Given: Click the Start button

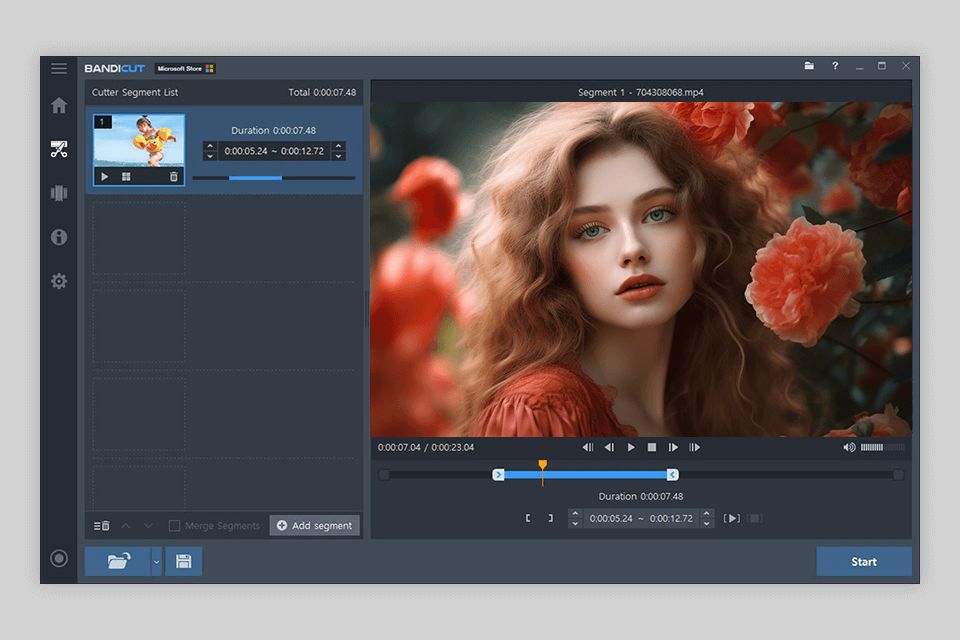Looking at the screenshot, I should coord(863,561).
